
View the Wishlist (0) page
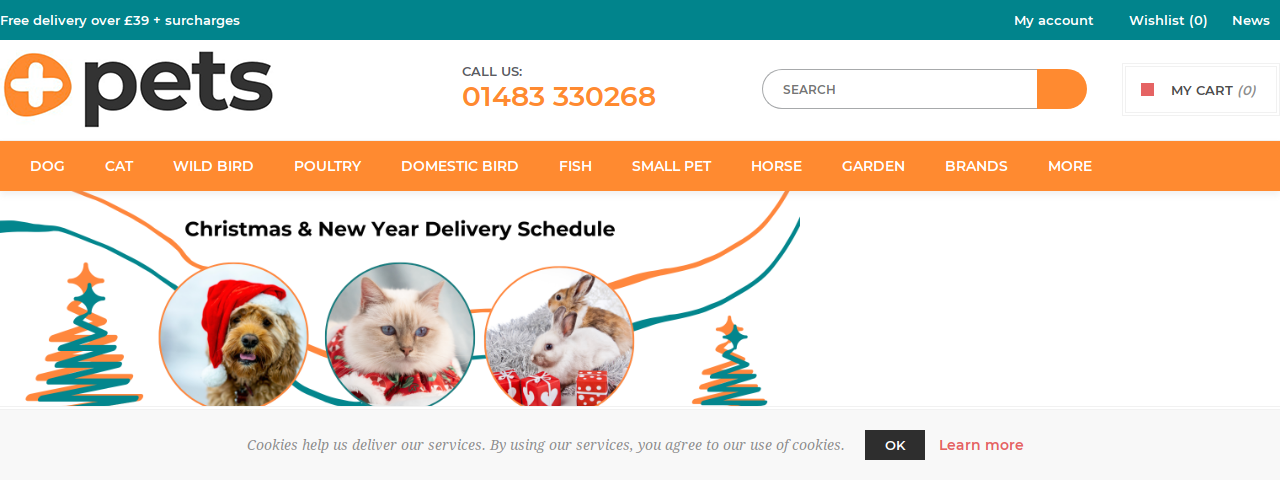[x=1168, y=20]
